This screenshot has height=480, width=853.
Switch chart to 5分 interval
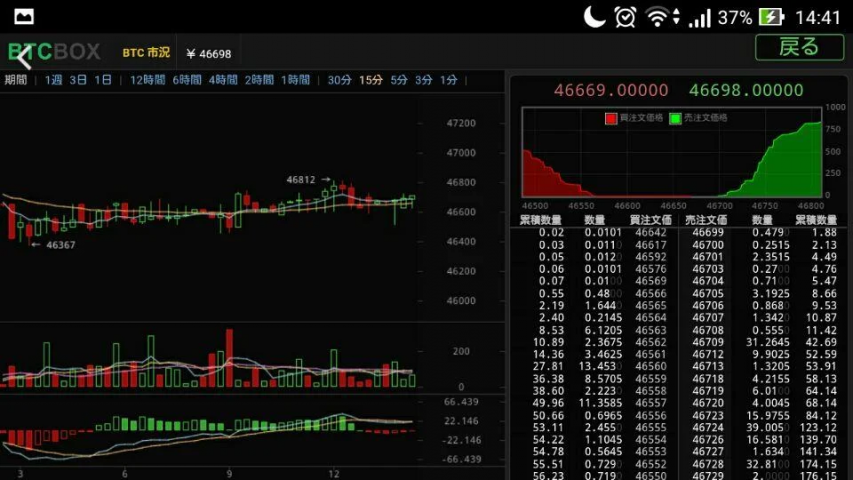[x=399, y=80]
